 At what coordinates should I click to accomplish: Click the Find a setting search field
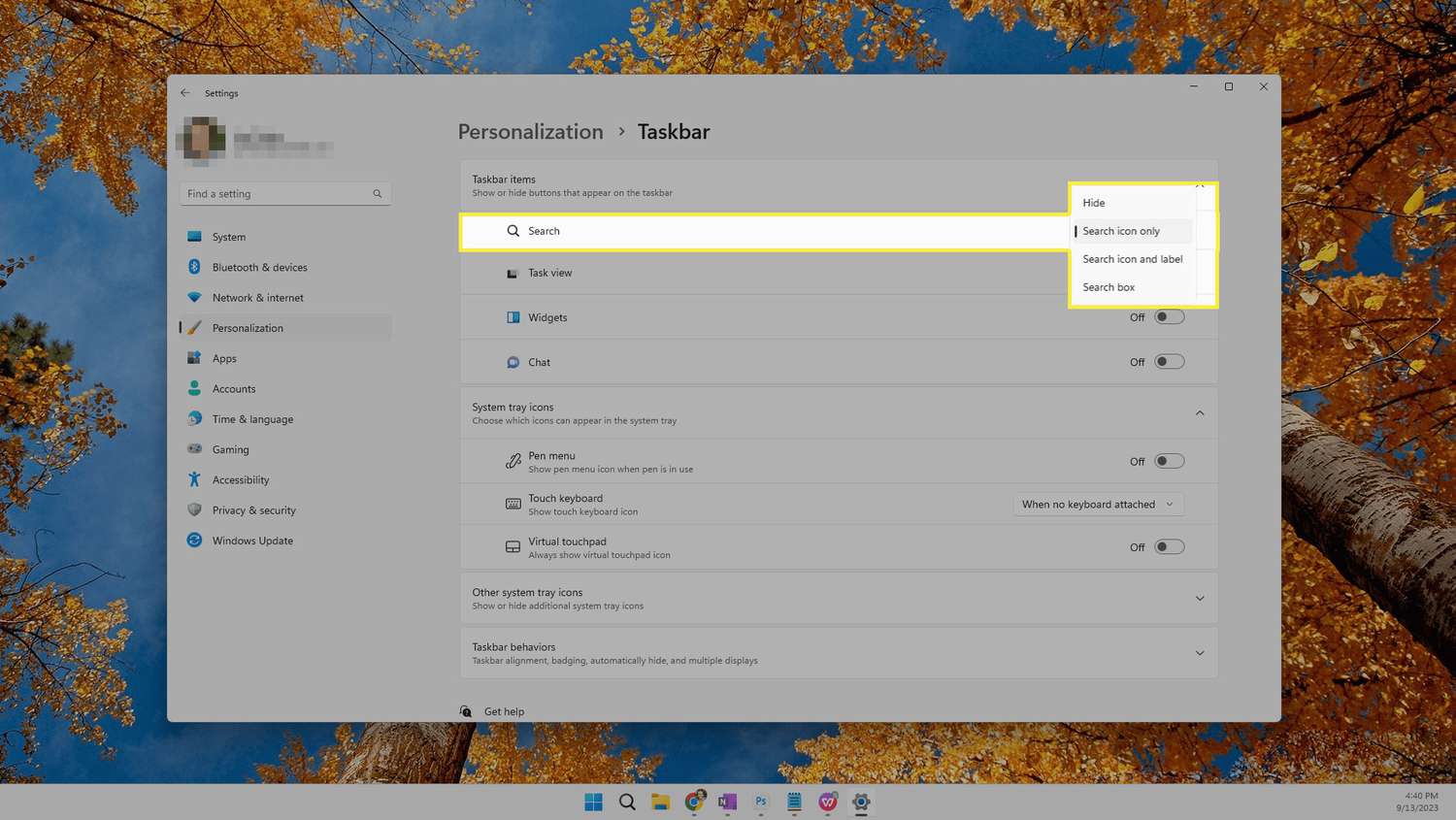tap(277, 194)
